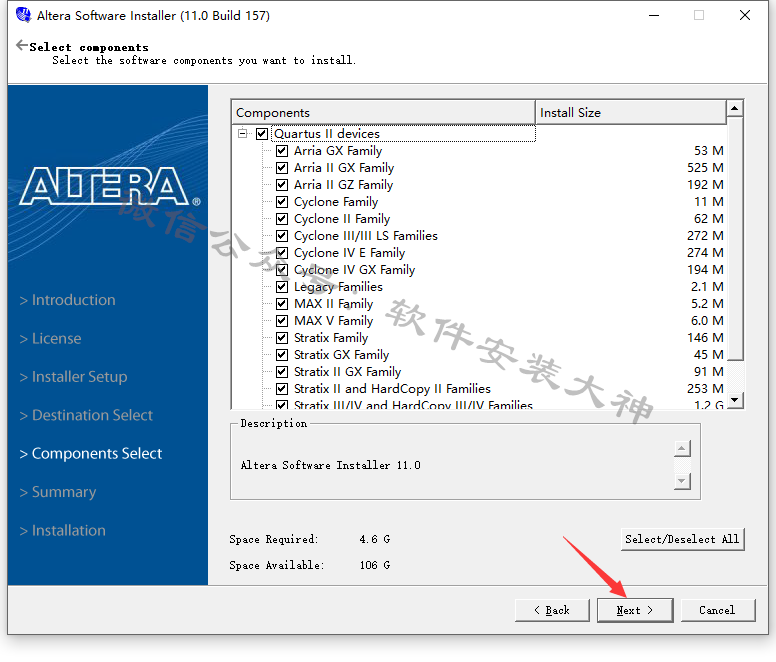Select the Legacy Families row label
The height and width of the screenshot is (662, 776).
(x=339, y=286)
